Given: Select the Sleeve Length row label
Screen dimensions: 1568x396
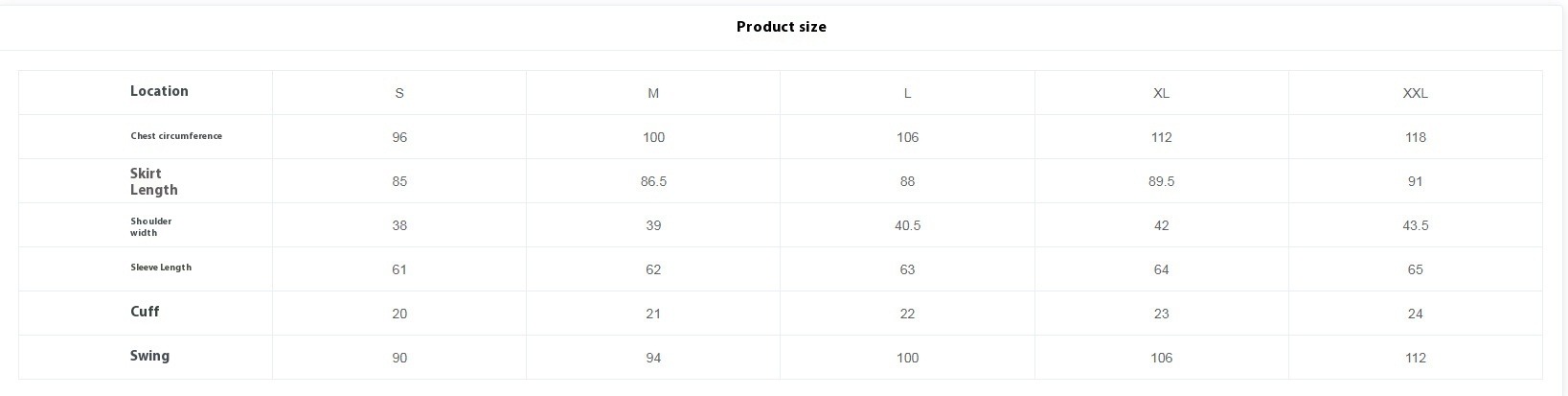Looking at the screenshot, I should (161, 268).
